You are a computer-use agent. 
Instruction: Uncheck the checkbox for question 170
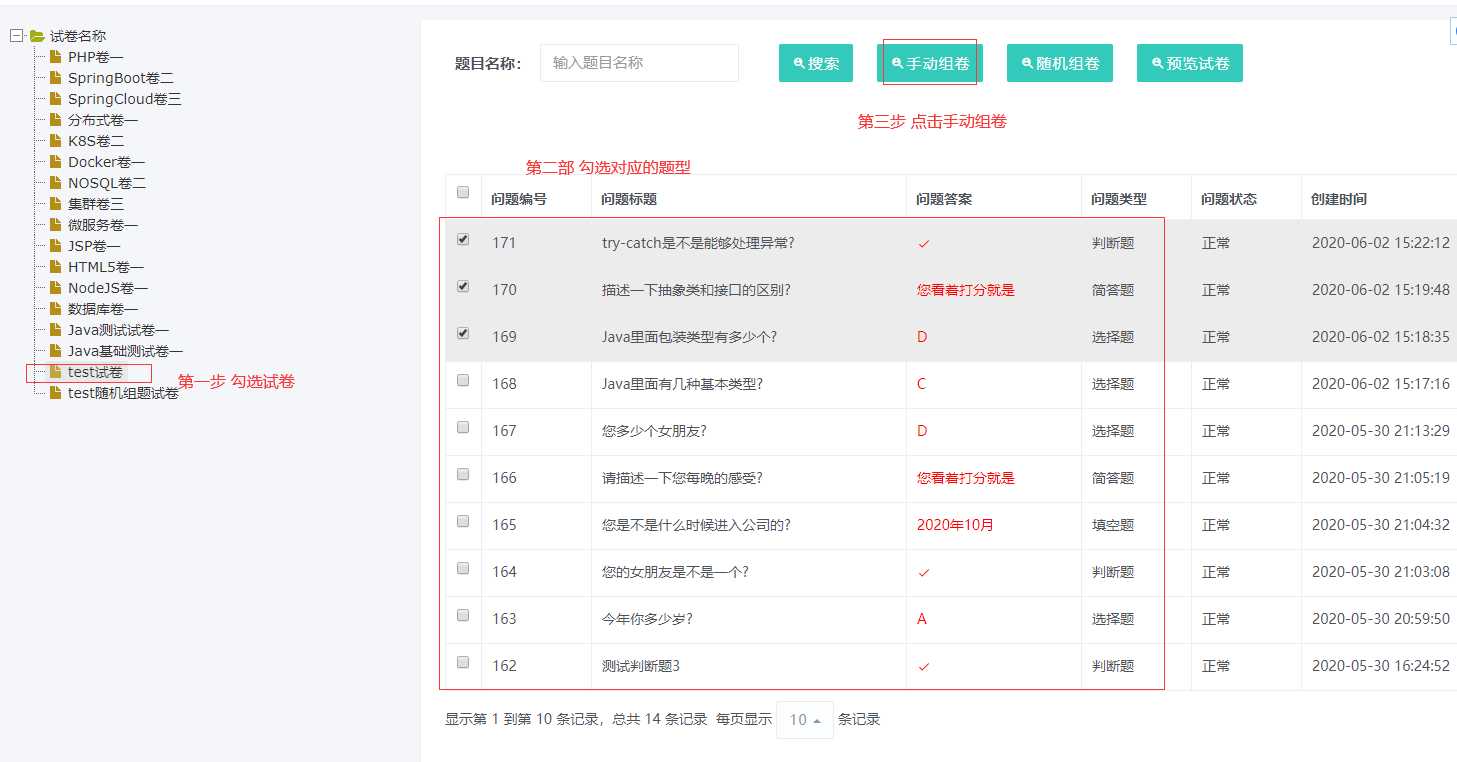(463, 286)
